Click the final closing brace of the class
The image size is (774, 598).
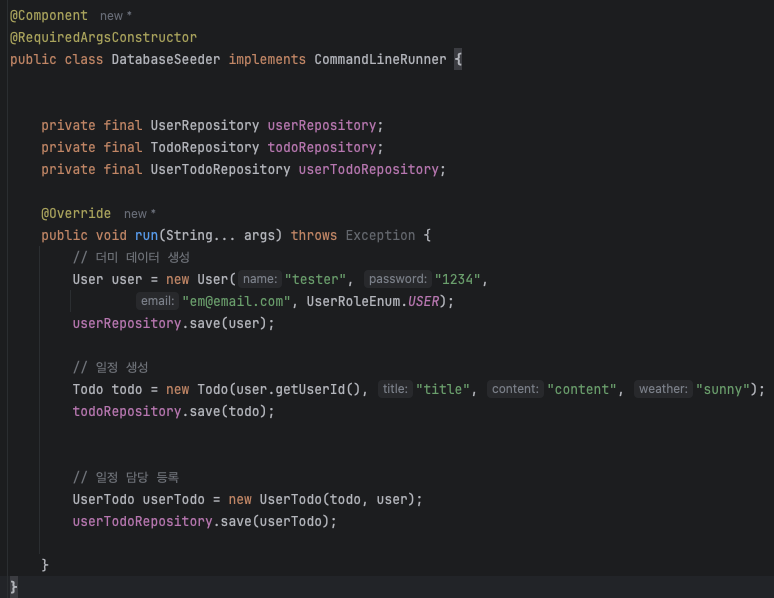pyautogui.click(x=14, y=587)
